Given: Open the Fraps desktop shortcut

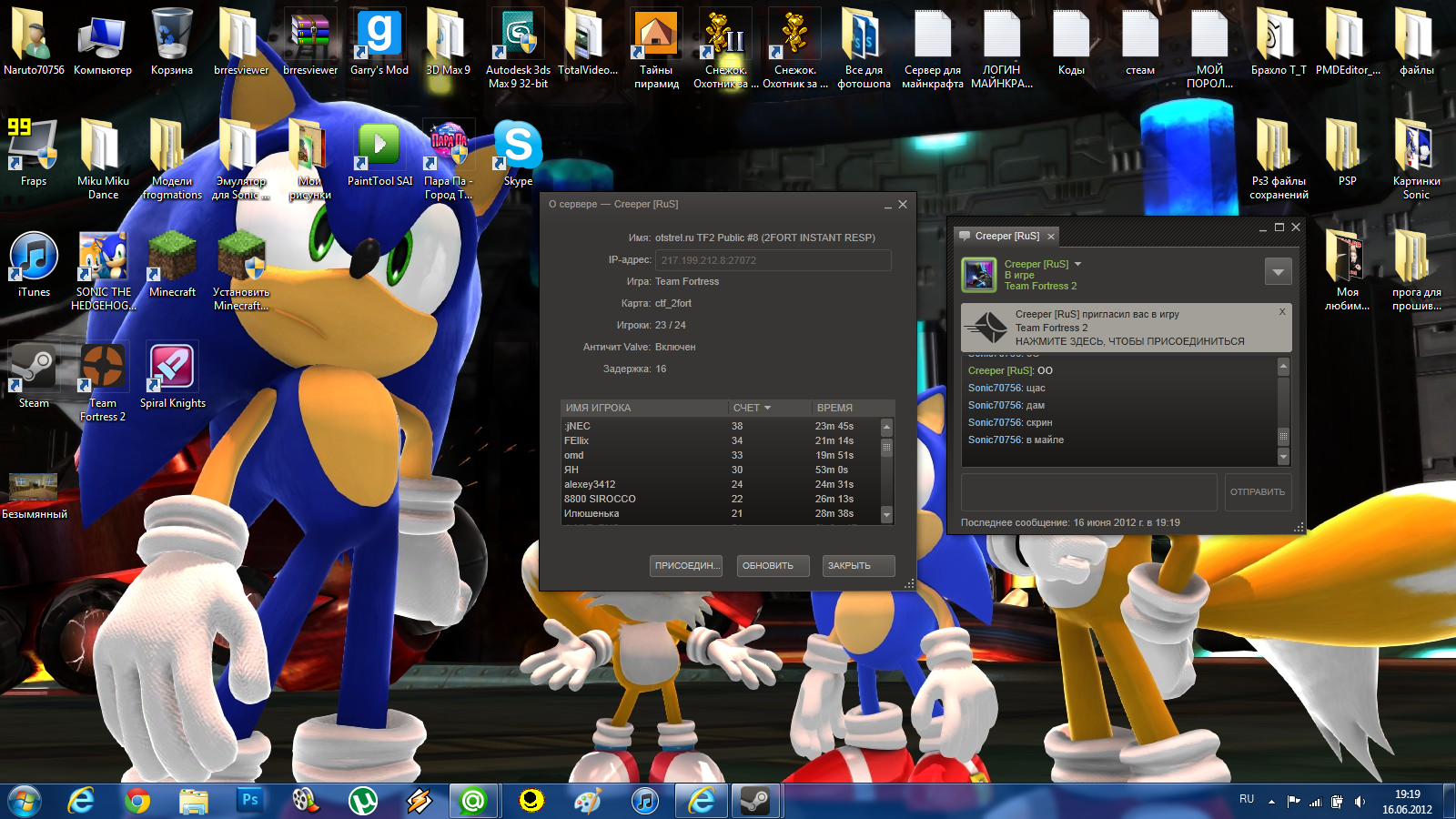Looking at the screenshot, I should tap(34, 154).
